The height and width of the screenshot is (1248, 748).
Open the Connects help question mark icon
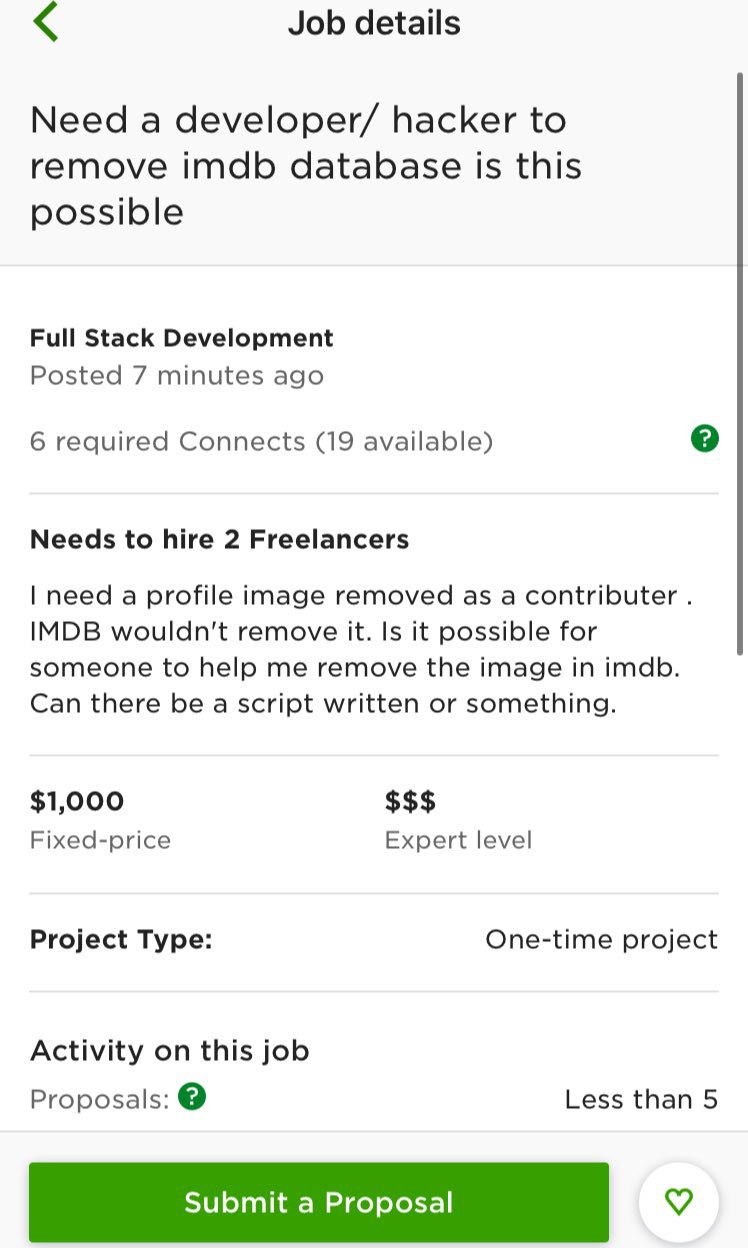click(705, 438)
